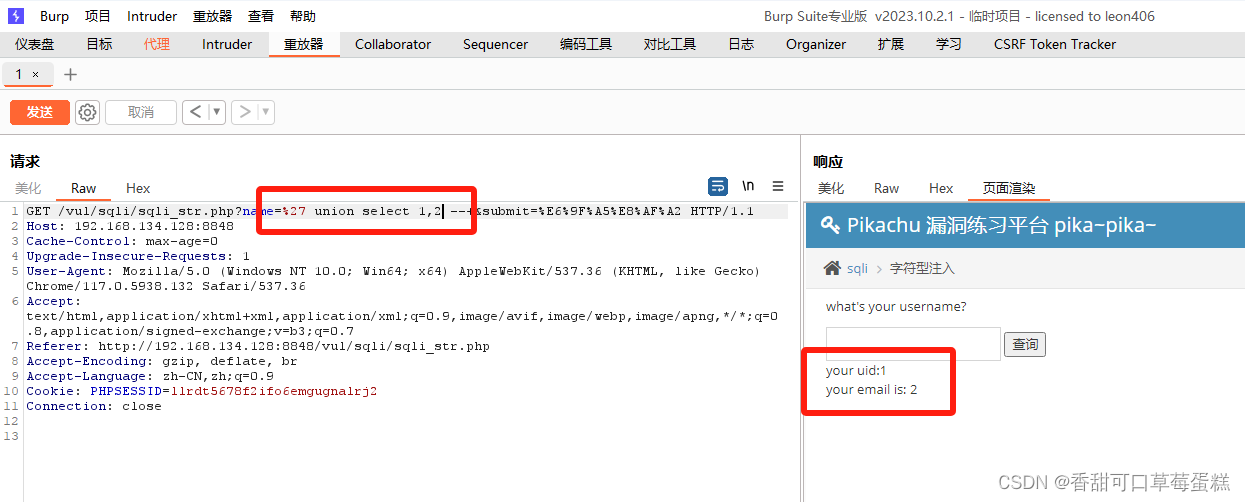Click the username input field
The height and width of the screenshot is (502, 1245).
coord(913,344)
